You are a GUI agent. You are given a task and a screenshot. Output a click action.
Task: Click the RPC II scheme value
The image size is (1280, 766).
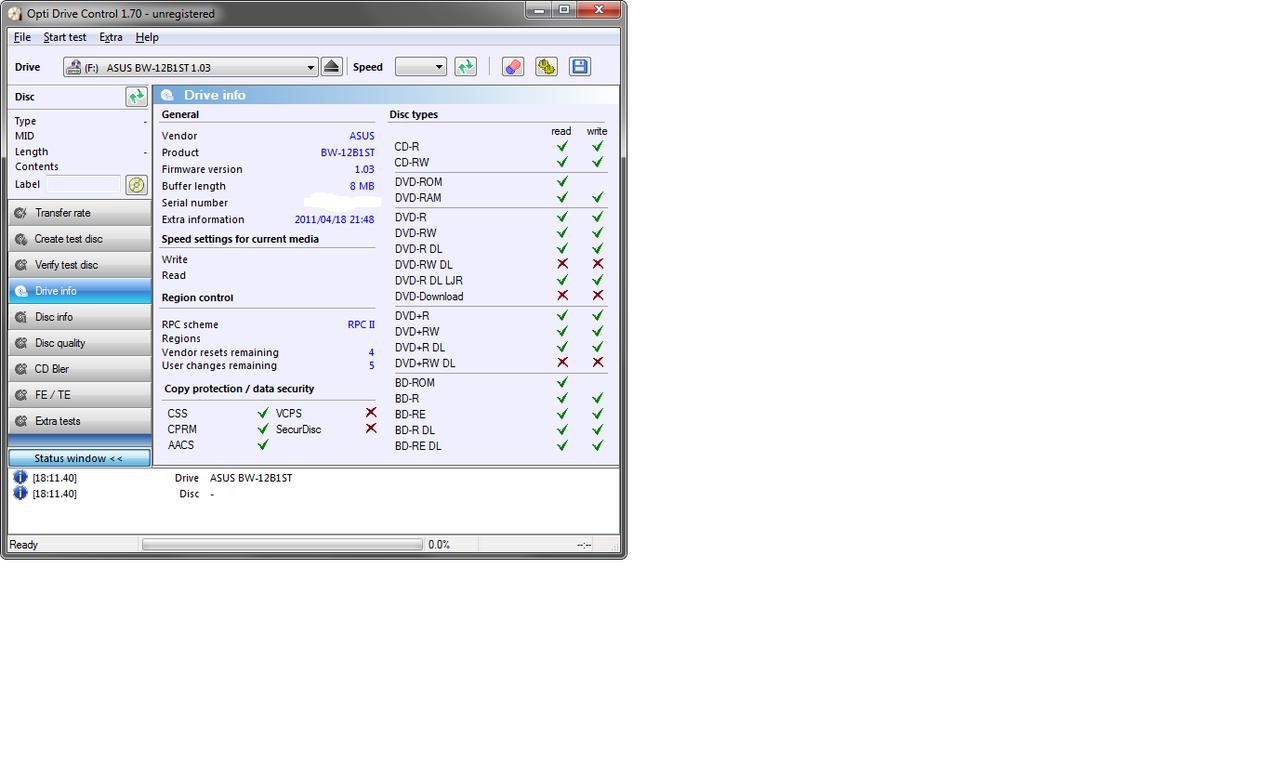tap(362, 325)
